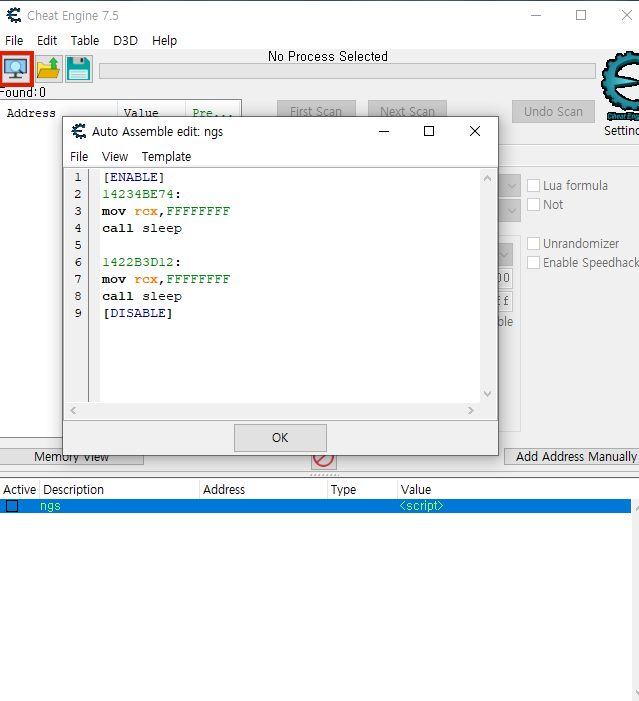This screenshot has height=701, width=639.
Task: Click the Auto Assemble dialog title icon
Action: click(x=79, y=131)
